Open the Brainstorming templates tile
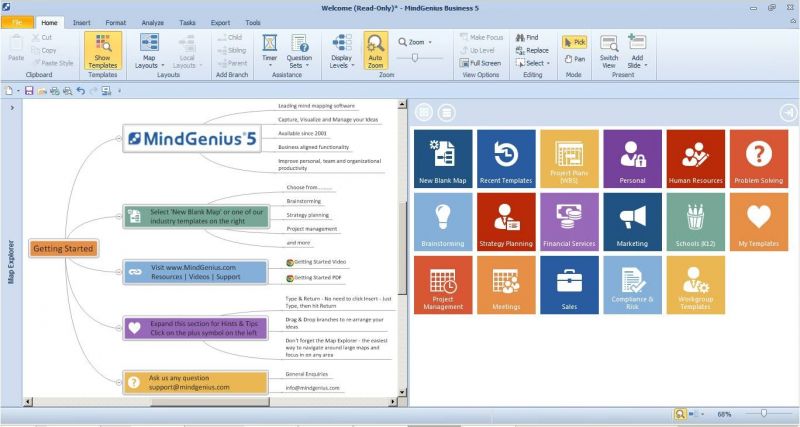Screen dimensions: 800x427 coord(443,222)
